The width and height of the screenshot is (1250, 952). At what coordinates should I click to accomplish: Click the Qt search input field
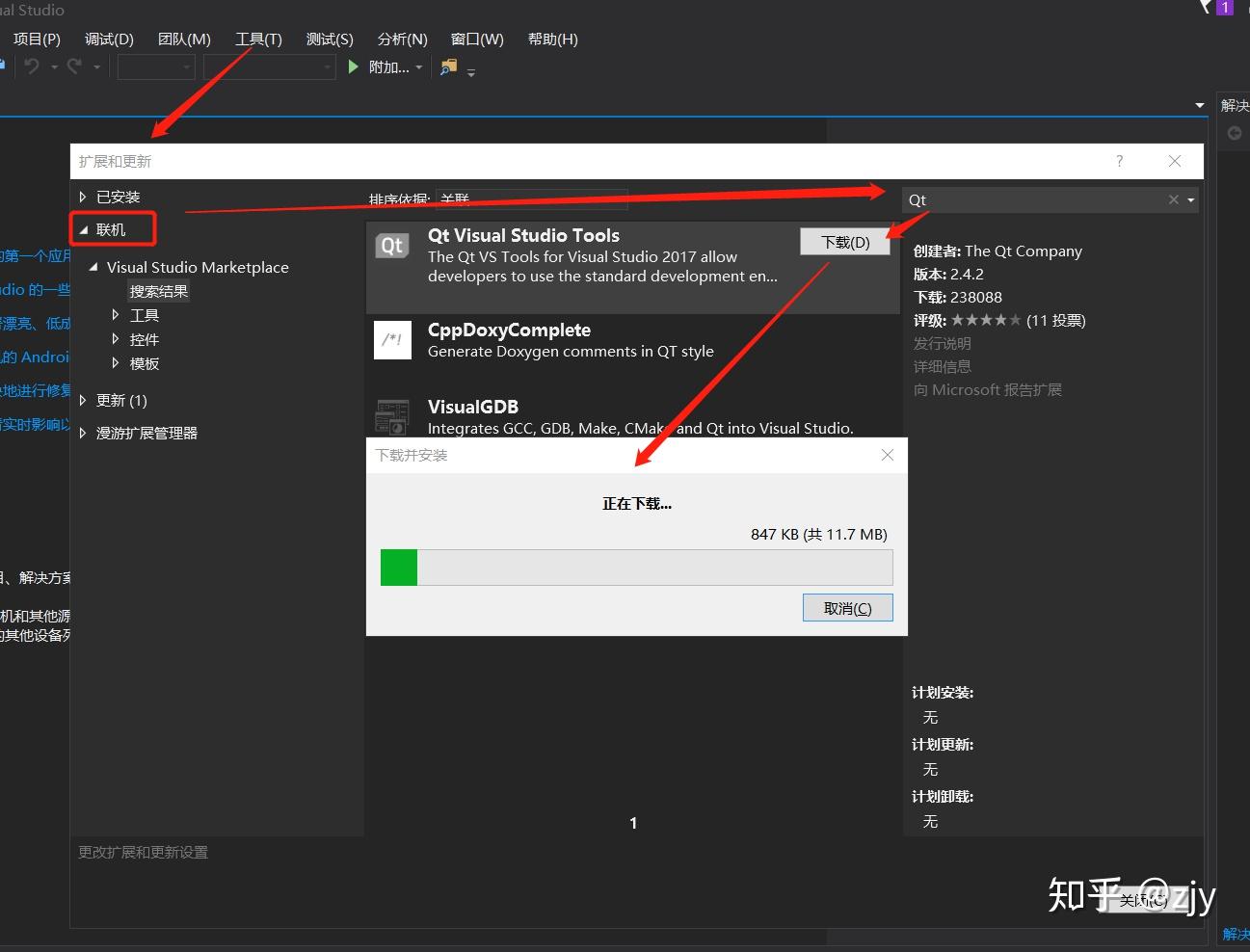[1031, 199]
